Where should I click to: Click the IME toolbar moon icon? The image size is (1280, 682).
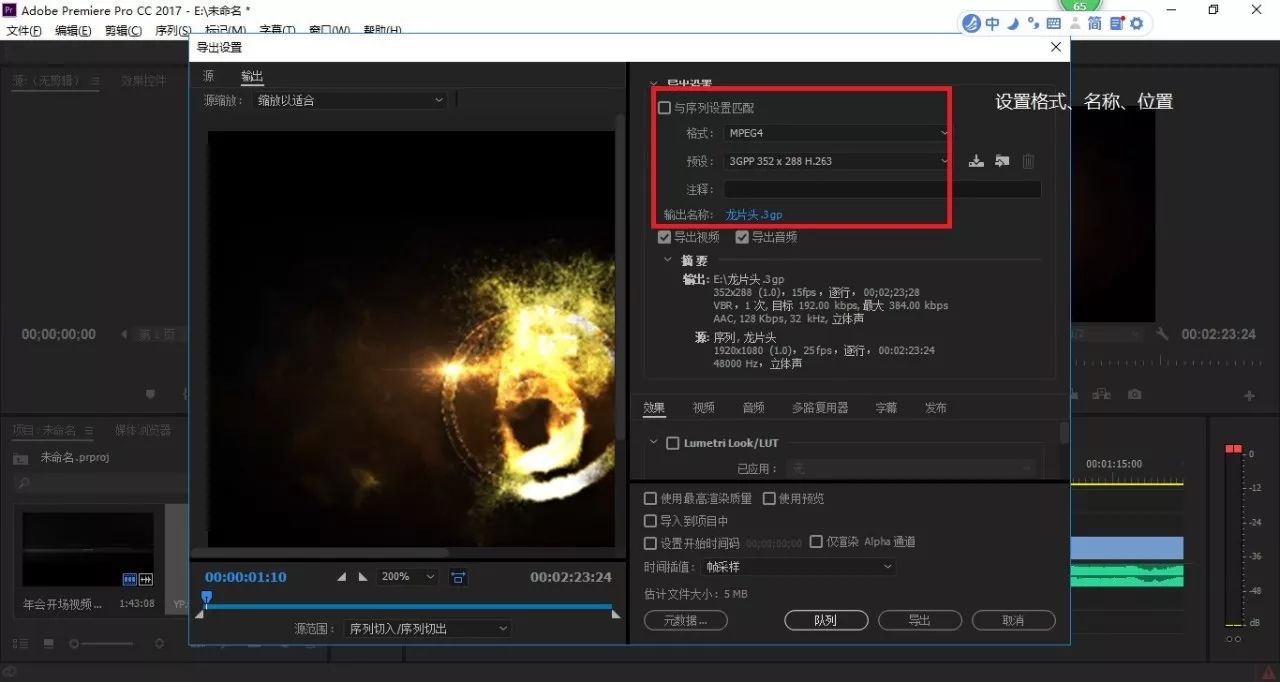(x=1014, y=23)
